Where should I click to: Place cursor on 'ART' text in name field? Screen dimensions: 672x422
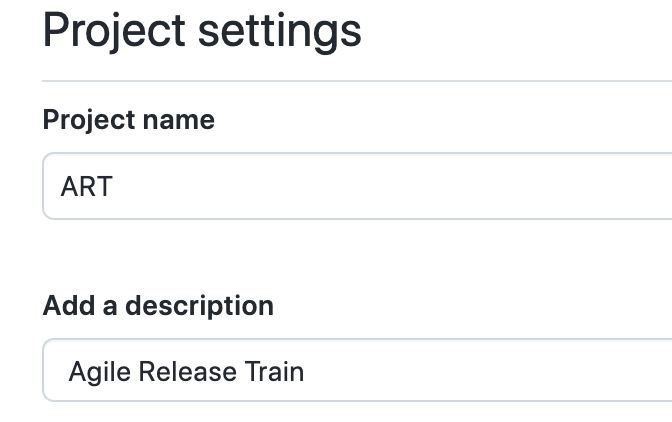point(86,187)
